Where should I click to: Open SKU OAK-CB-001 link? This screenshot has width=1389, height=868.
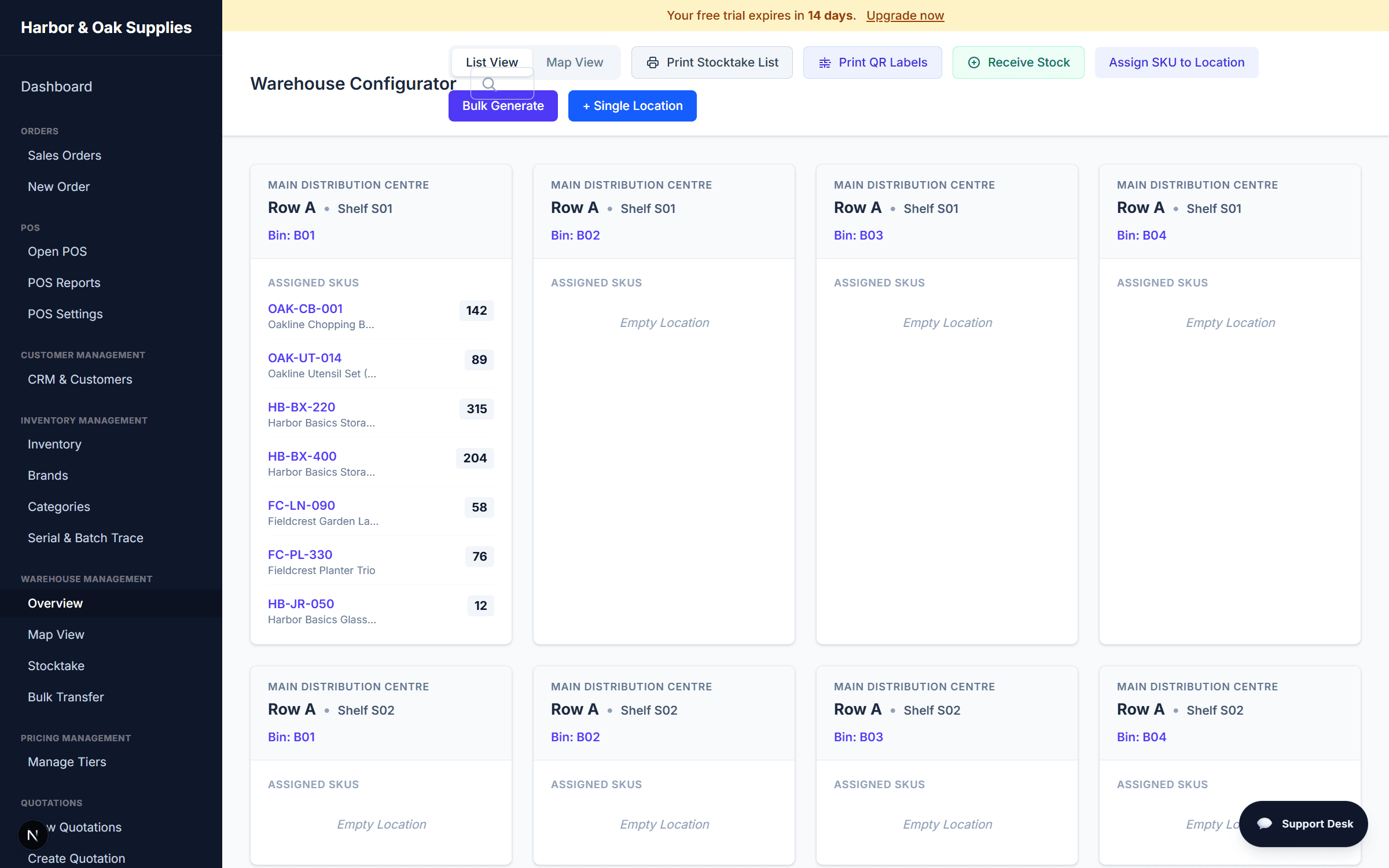point(306,309)
